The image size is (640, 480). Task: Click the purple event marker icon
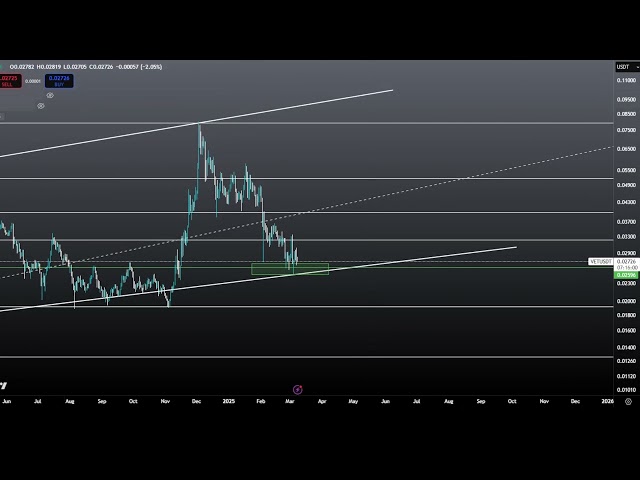[x=297, y=389]
